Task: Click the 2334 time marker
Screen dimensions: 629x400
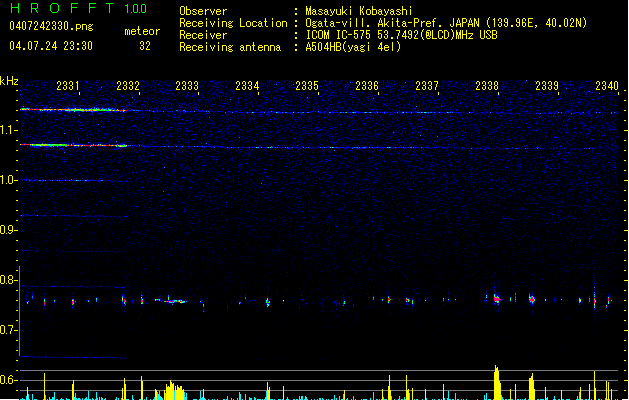Action: click(247, 86)
